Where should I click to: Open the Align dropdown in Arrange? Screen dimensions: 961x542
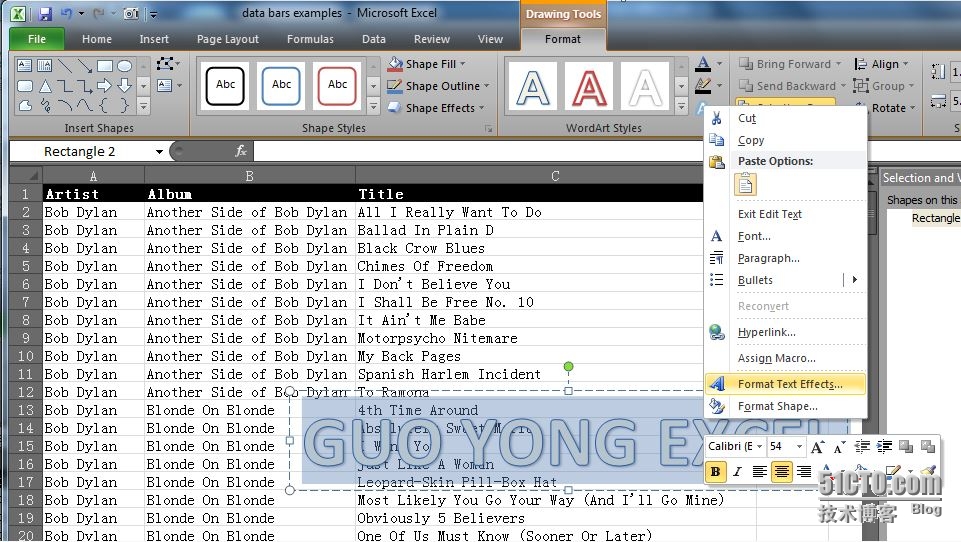click(x=882, y=64)
